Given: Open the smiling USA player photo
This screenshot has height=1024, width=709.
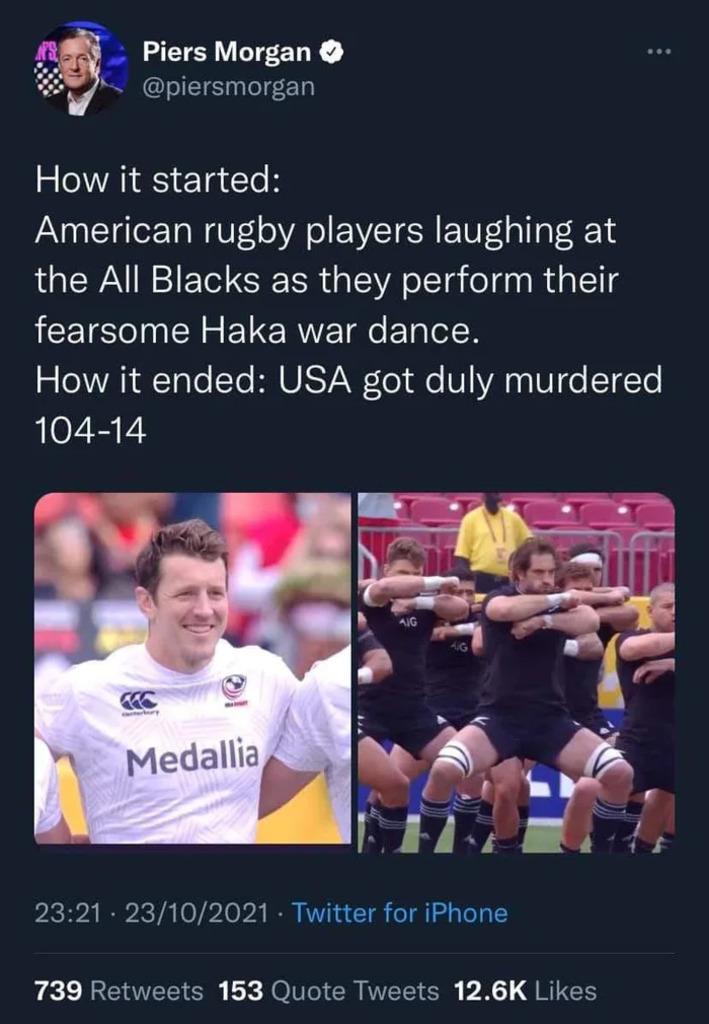Looking at the screenshot, I should point(193,668).
